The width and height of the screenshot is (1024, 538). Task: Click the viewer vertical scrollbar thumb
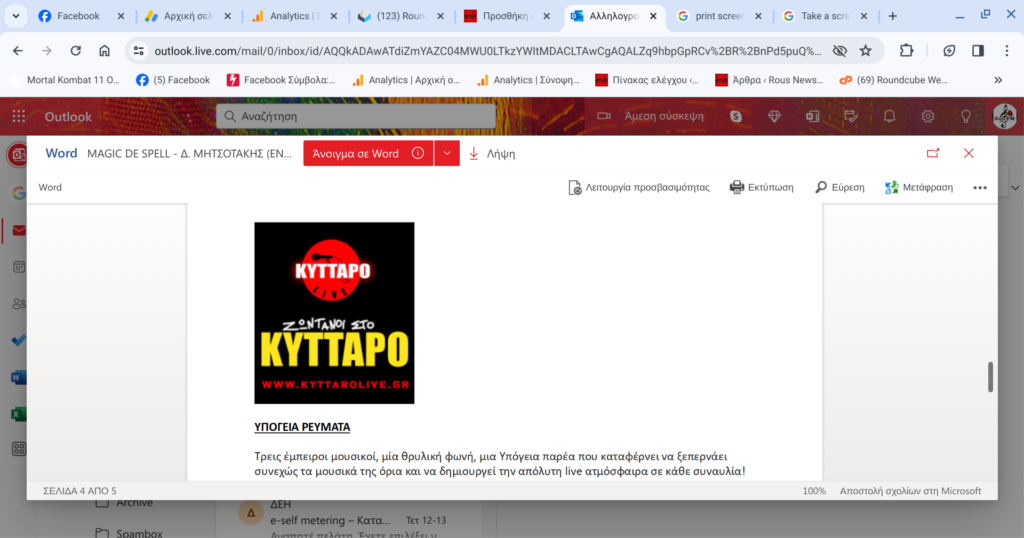990,377
